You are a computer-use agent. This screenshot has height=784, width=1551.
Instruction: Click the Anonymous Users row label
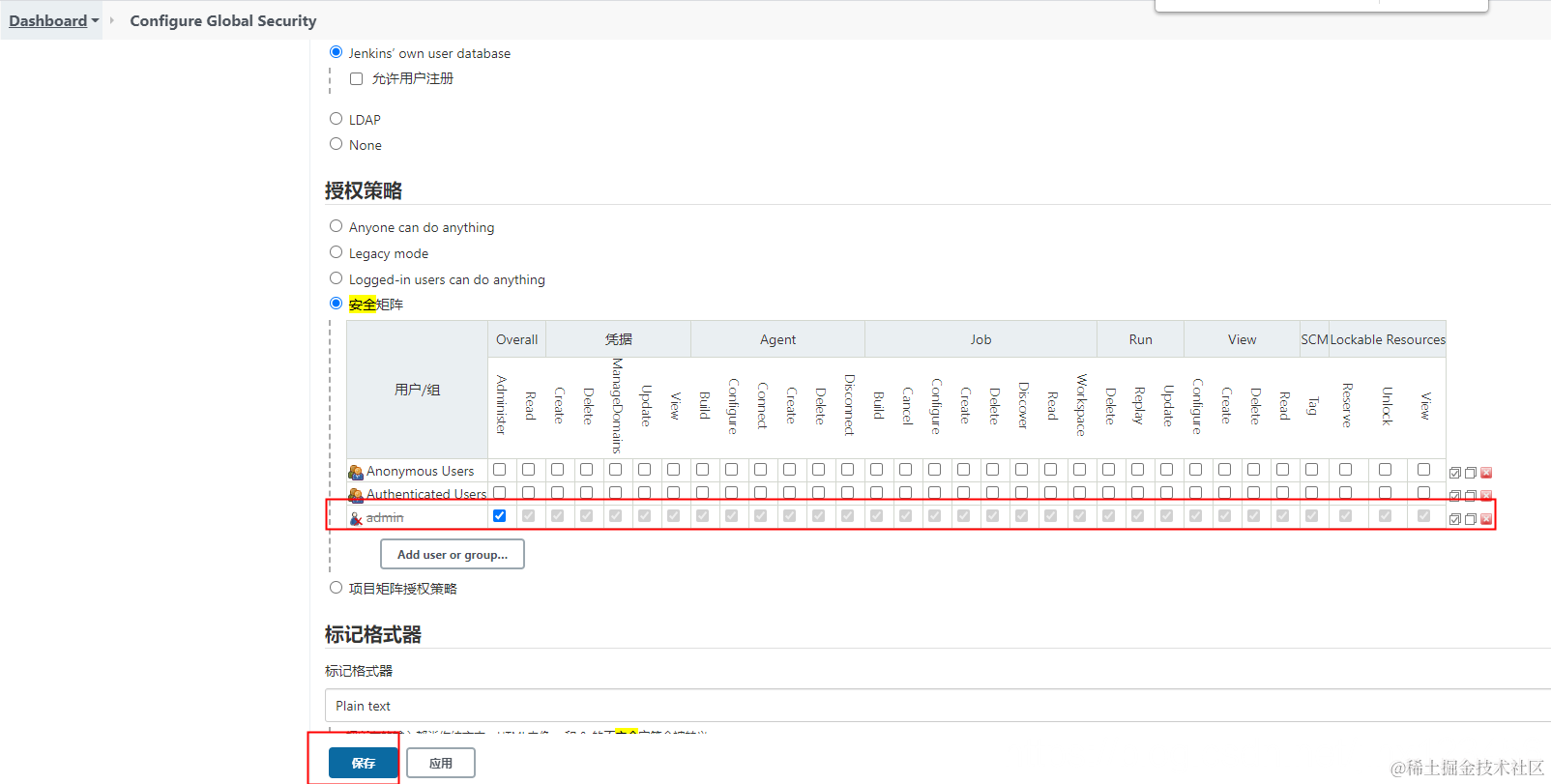[x=421, y=472]
